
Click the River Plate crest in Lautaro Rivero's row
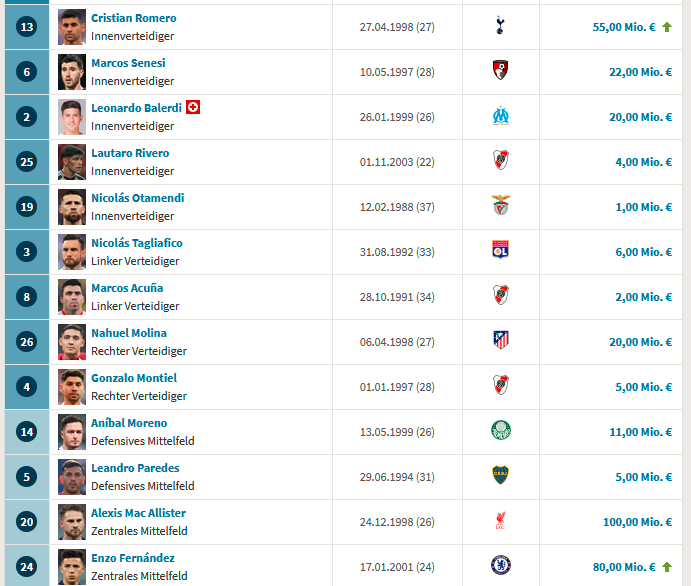500,161
